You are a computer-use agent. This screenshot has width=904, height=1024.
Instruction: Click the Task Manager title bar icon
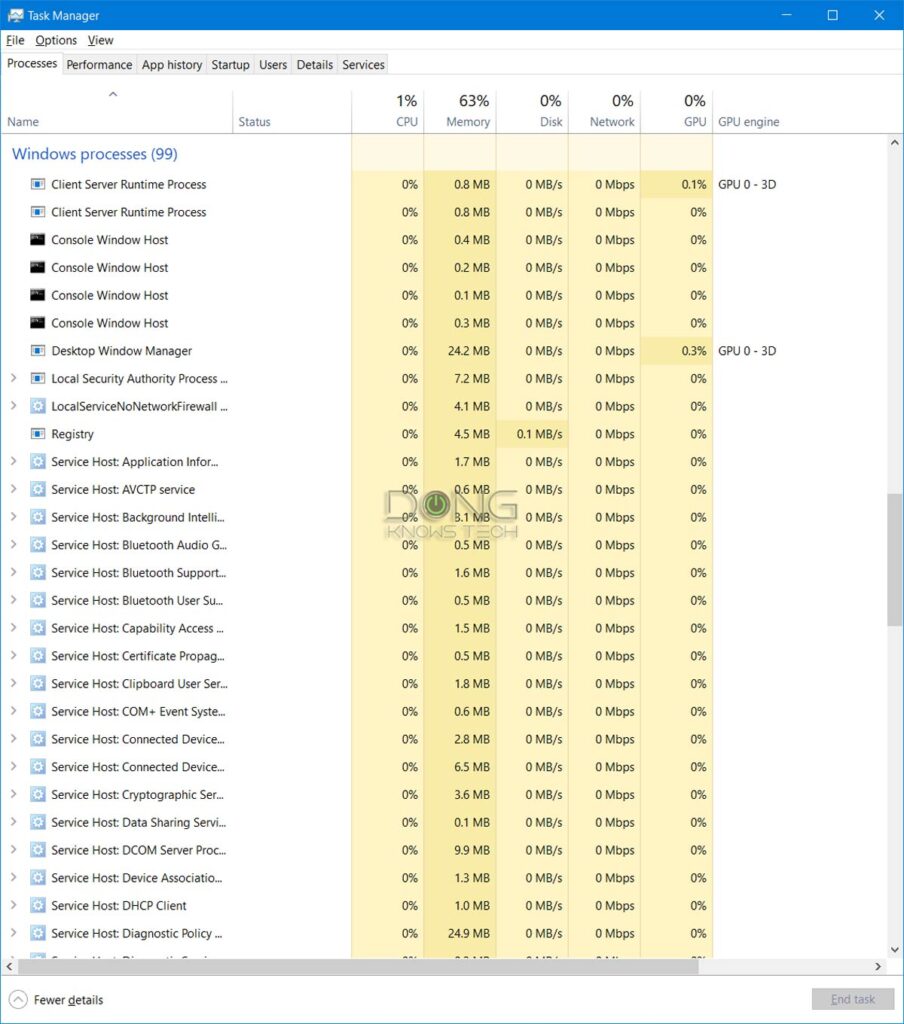pos(15,15)
